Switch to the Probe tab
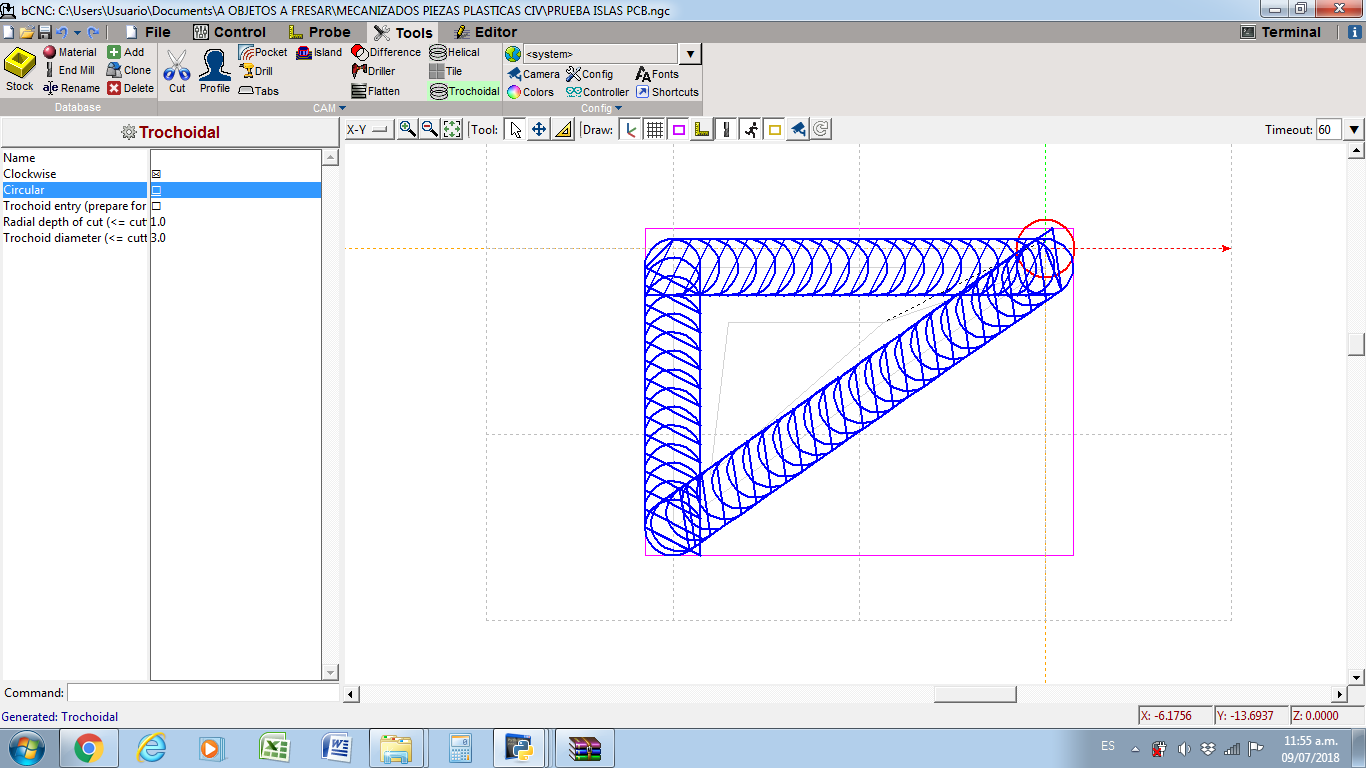 click(x=320, y=32)
